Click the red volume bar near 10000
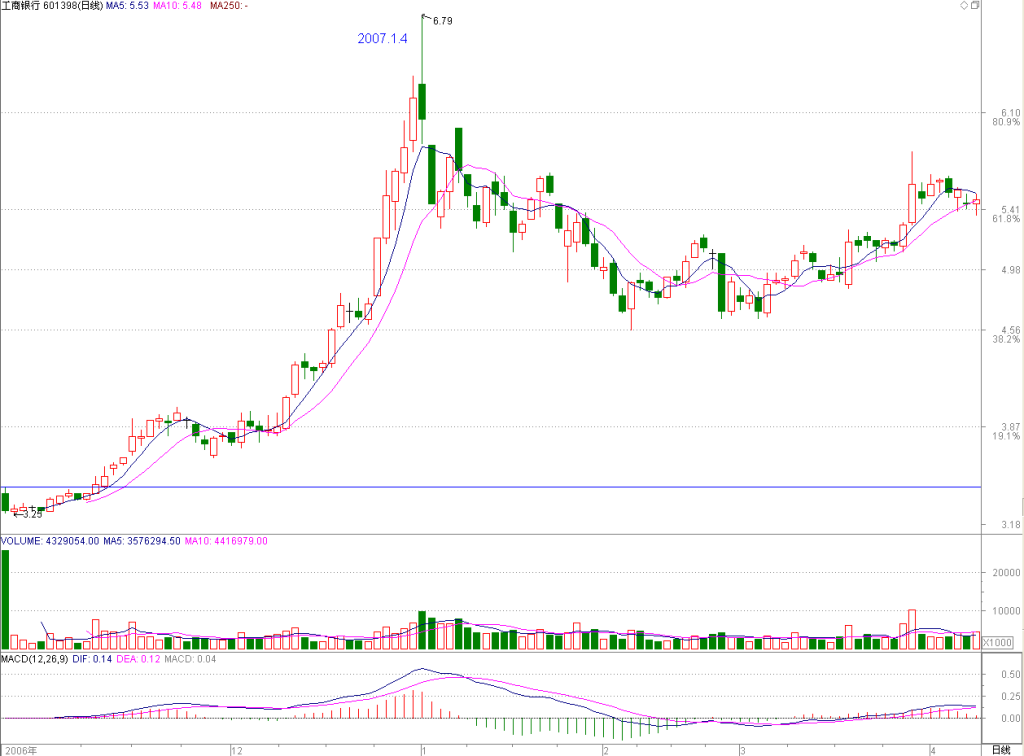 point(912,629)
